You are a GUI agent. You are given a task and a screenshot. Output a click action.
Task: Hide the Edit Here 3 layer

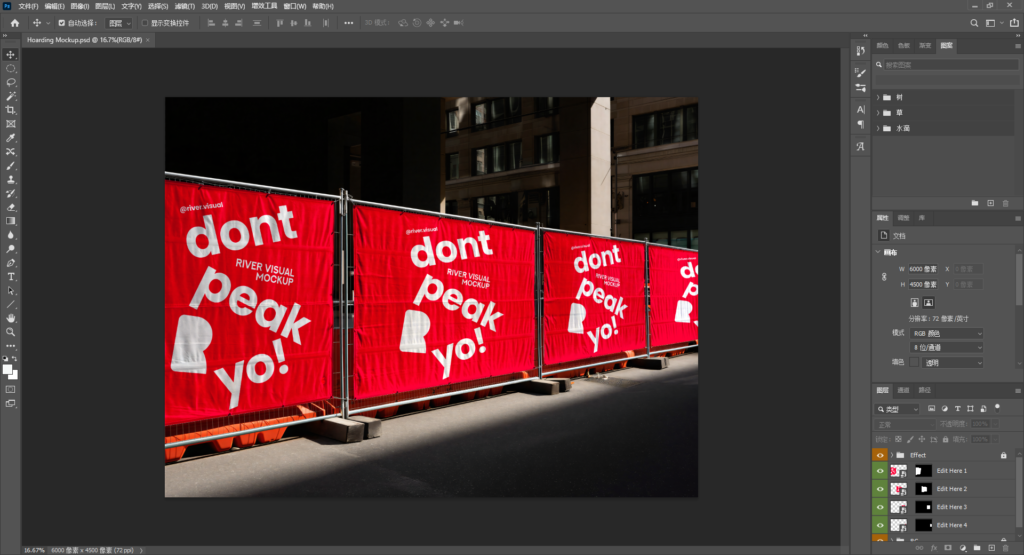(x=880, y=507)
